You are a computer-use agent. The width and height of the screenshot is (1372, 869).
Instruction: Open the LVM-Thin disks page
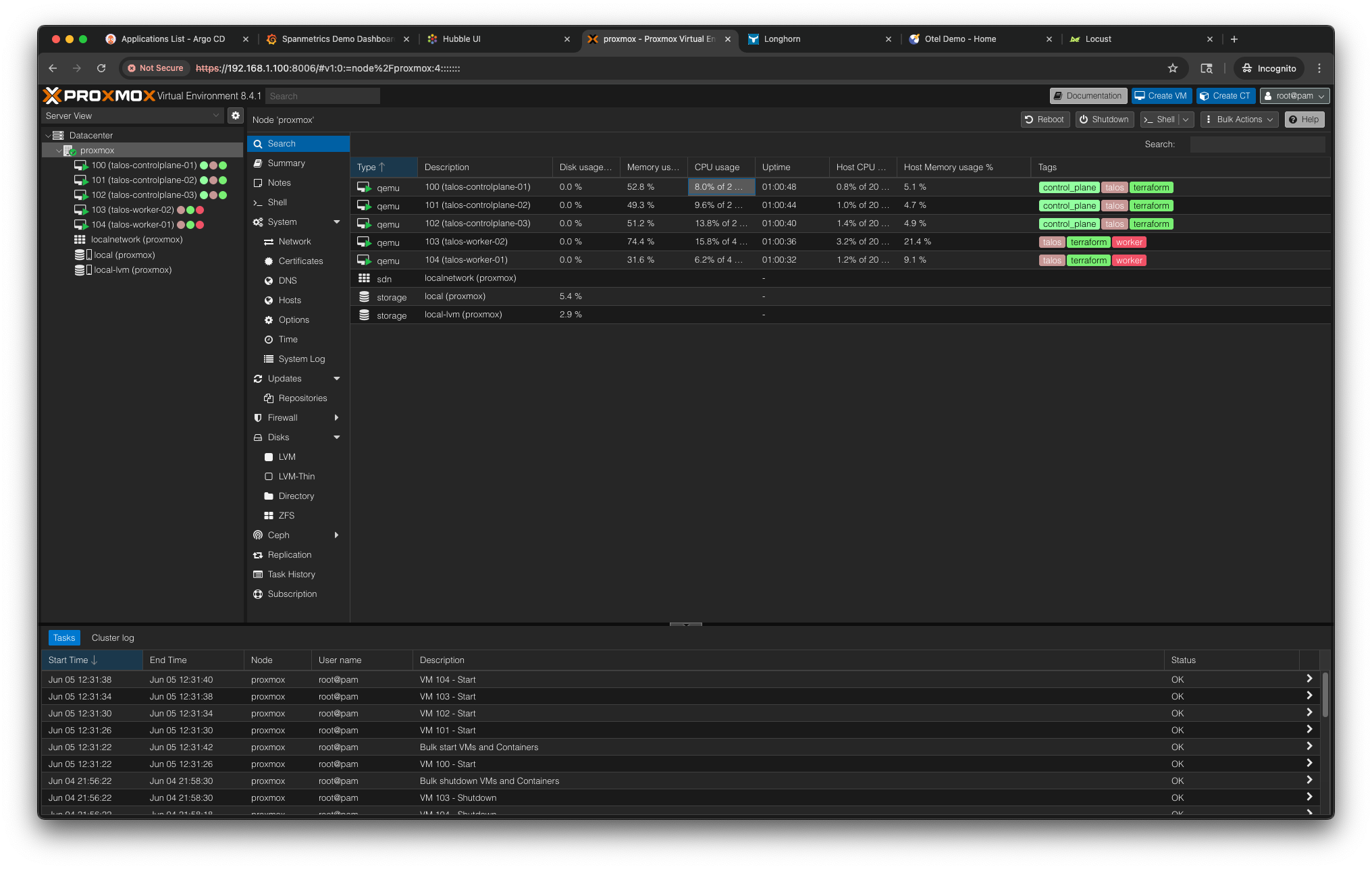click(x=298, y=477)
